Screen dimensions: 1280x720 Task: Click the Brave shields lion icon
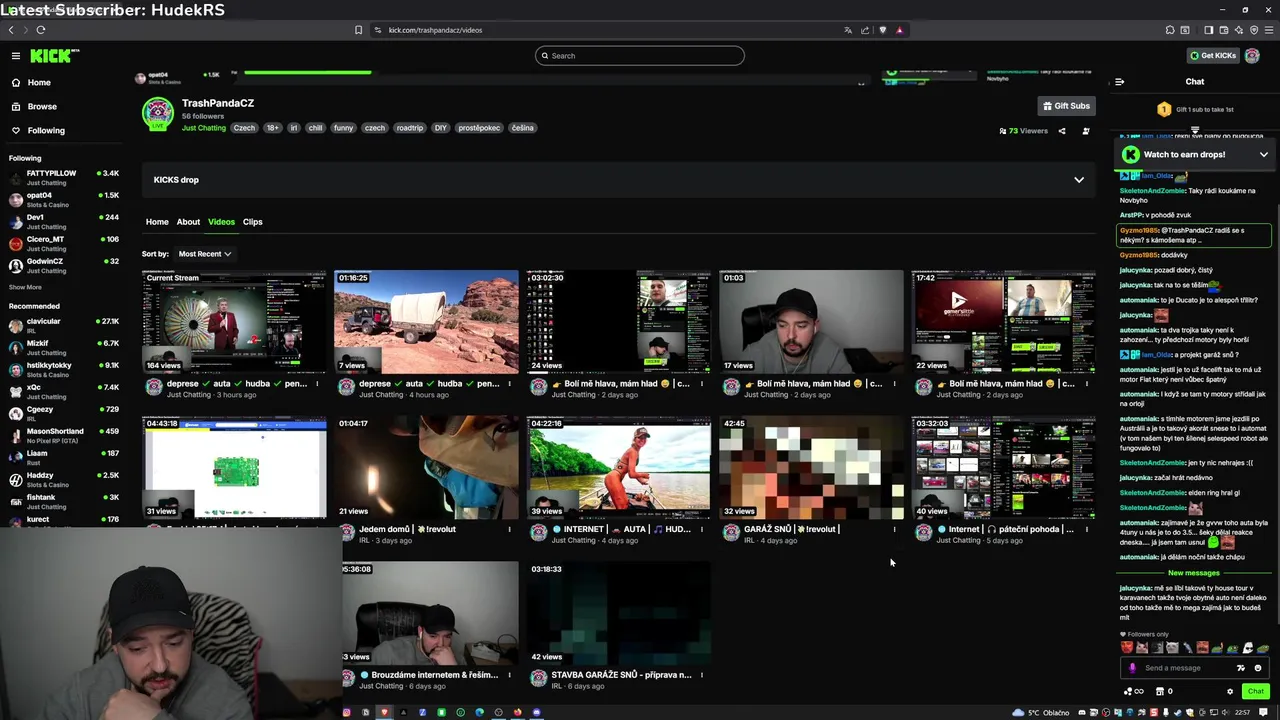pos(882,30)
